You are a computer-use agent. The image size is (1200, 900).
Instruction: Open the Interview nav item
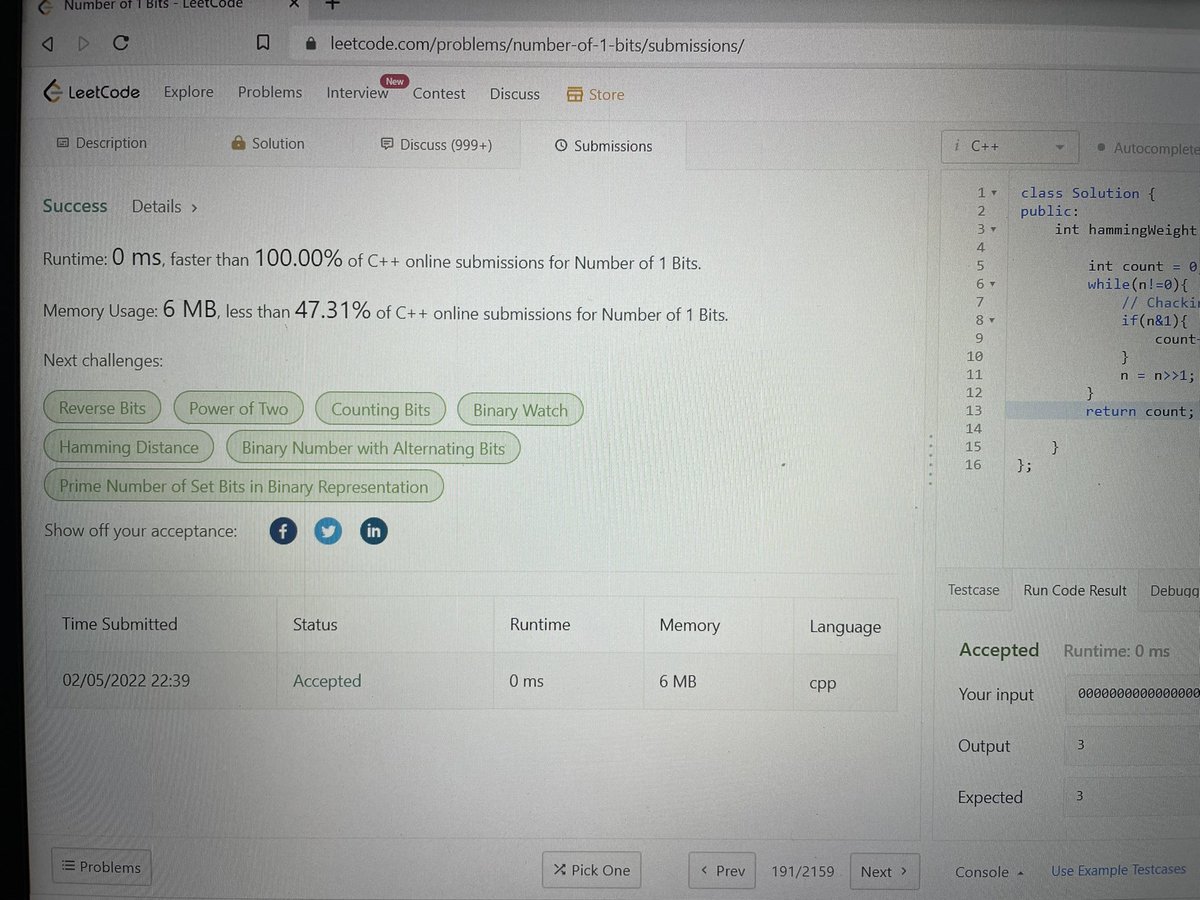357,93
